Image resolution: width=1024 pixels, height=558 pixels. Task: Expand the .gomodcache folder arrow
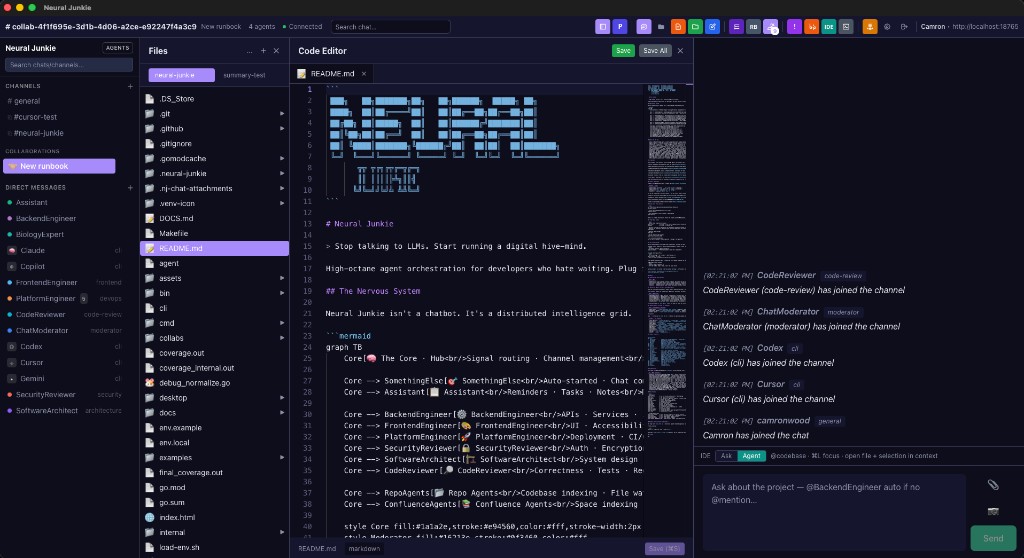[282, 159]
